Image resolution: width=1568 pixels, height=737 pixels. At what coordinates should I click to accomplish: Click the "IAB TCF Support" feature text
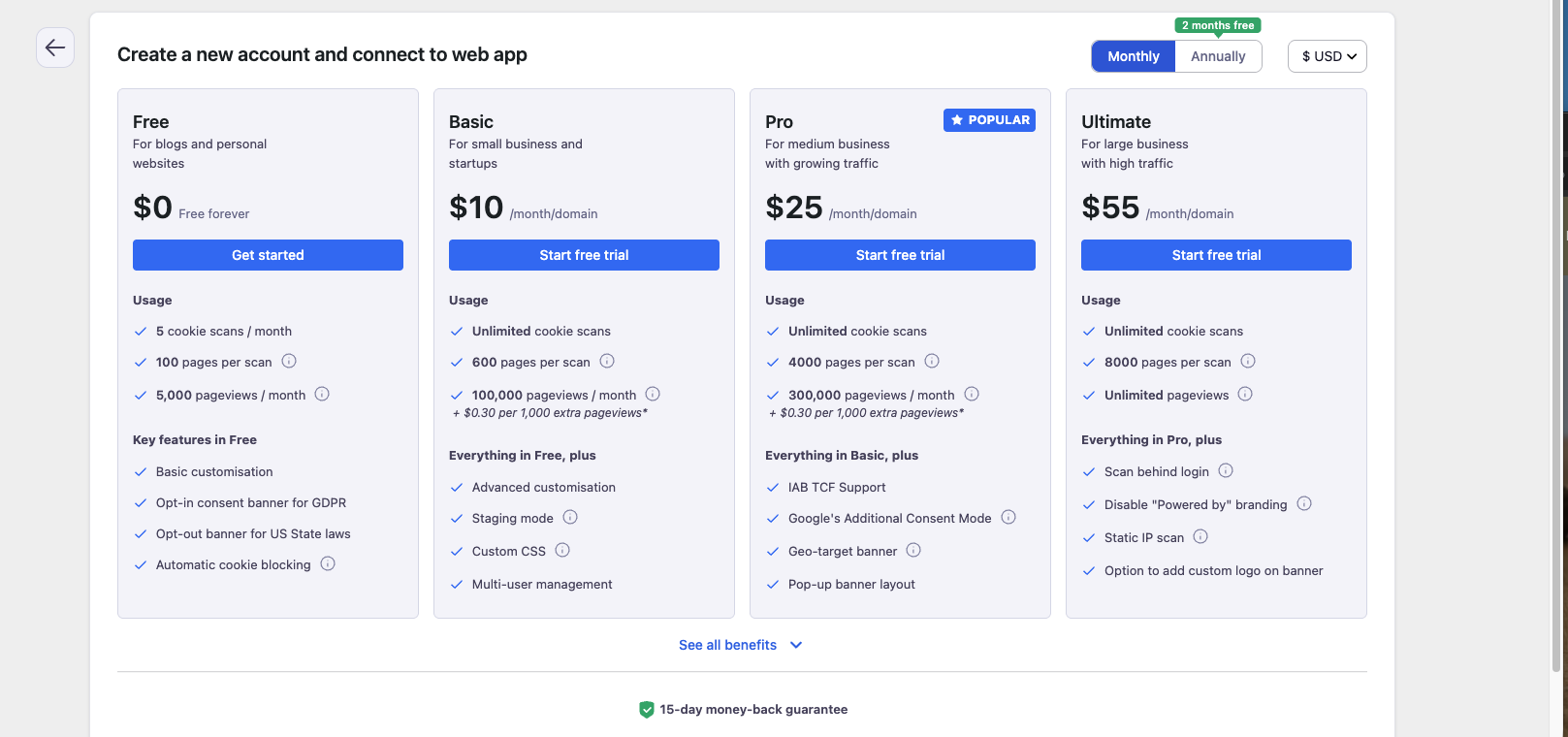837,488
